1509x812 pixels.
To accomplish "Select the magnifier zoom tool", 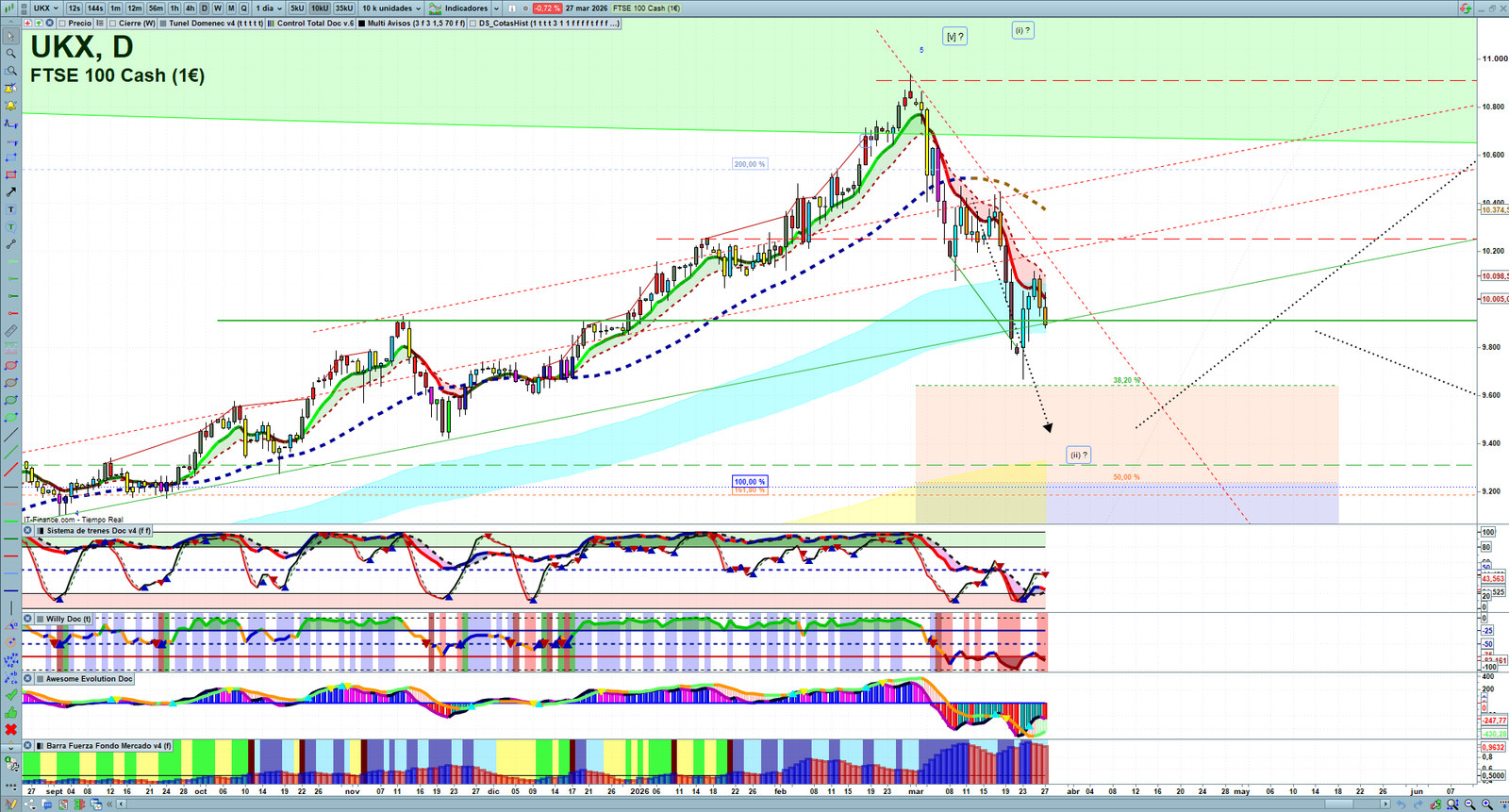I will pyautogui.click(x=10, y=54).
